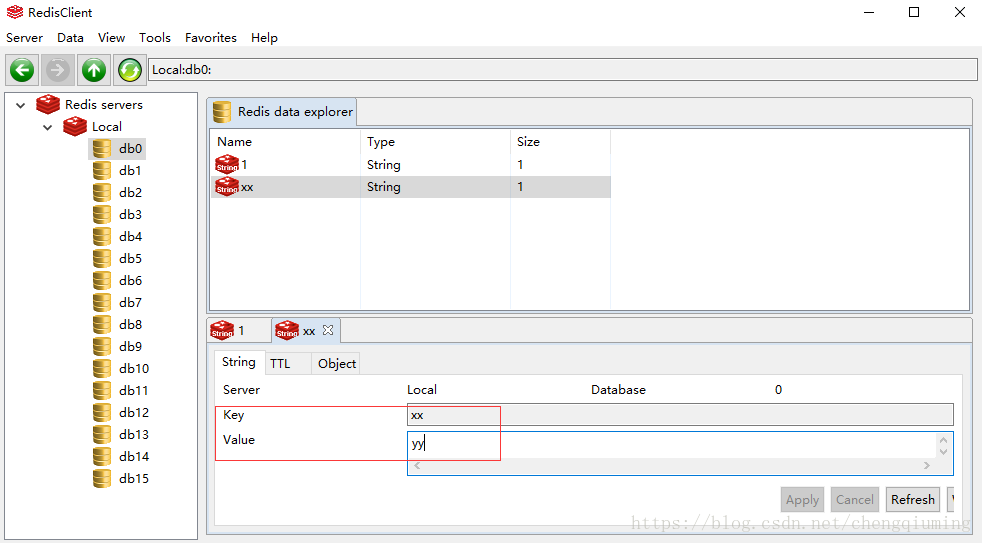Image resolution: width=982 pixels, height=543 pixels.
Task: Collapse the Redis servers tree node
Action: [21, 105]
